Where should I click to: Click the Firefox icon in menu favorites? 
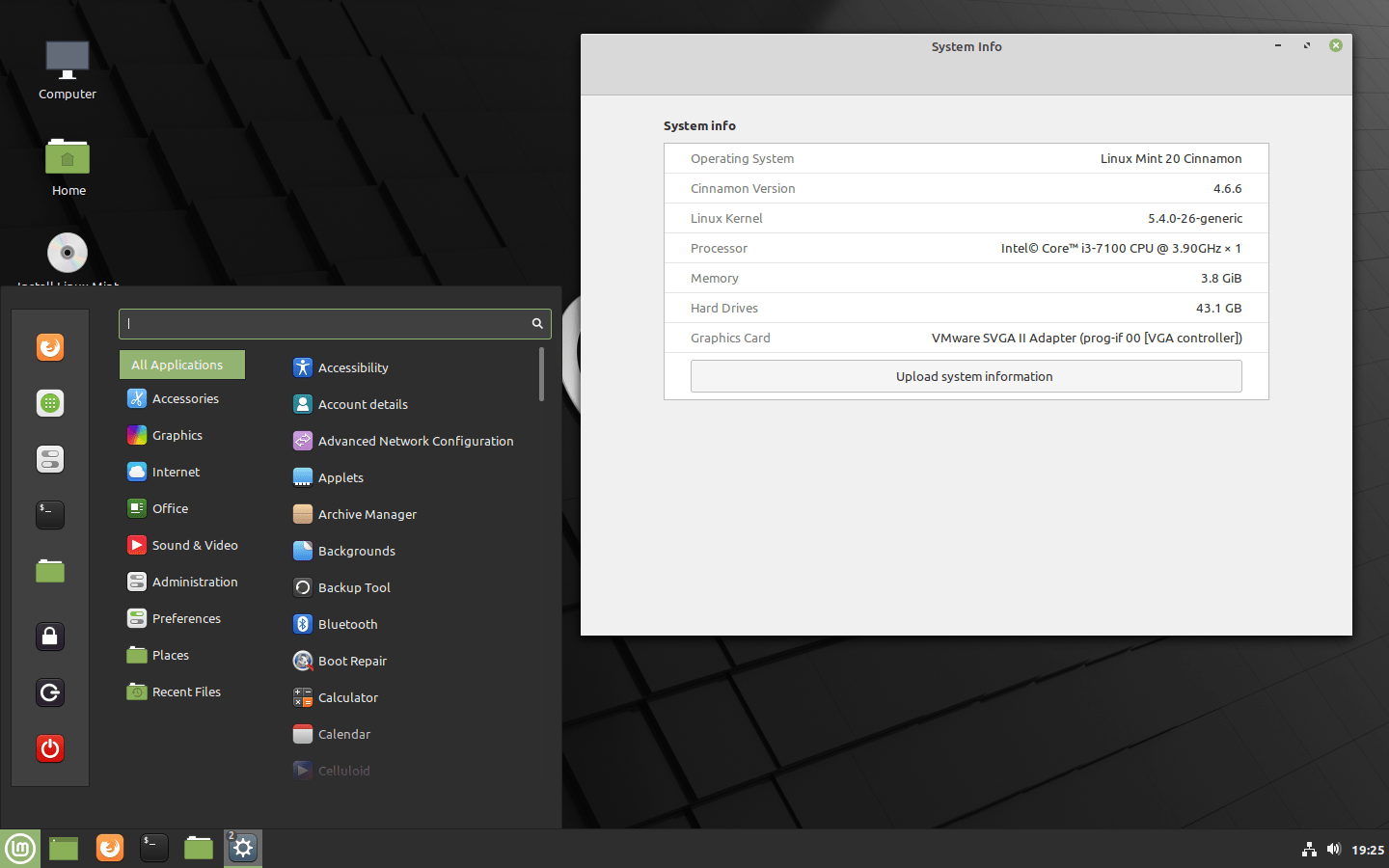click(50, 347)
